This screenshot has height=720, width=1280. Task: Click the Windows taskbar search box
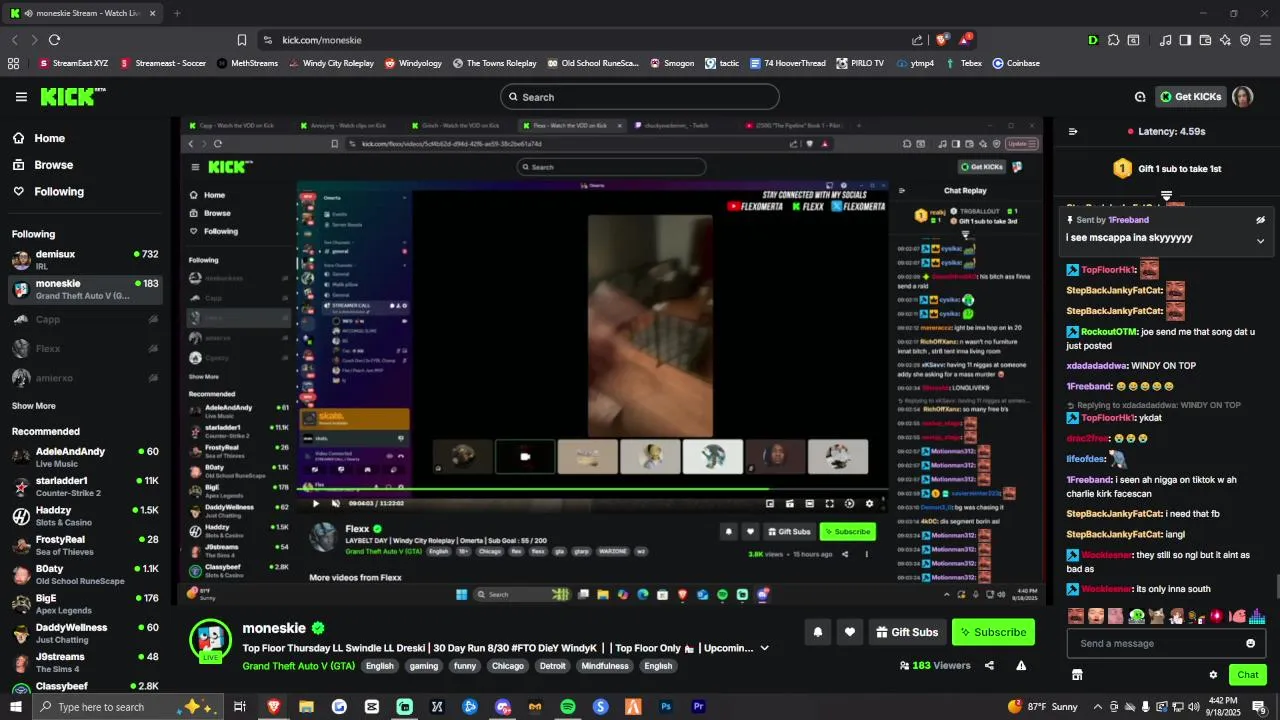tap(126, 707)
